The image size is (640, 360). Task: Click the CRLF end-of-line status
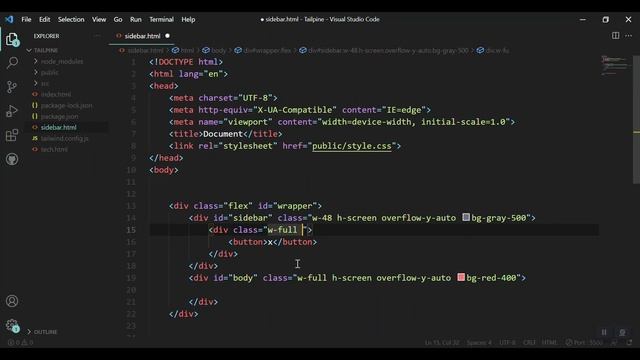pyautogui.click(x=529, y=342)
